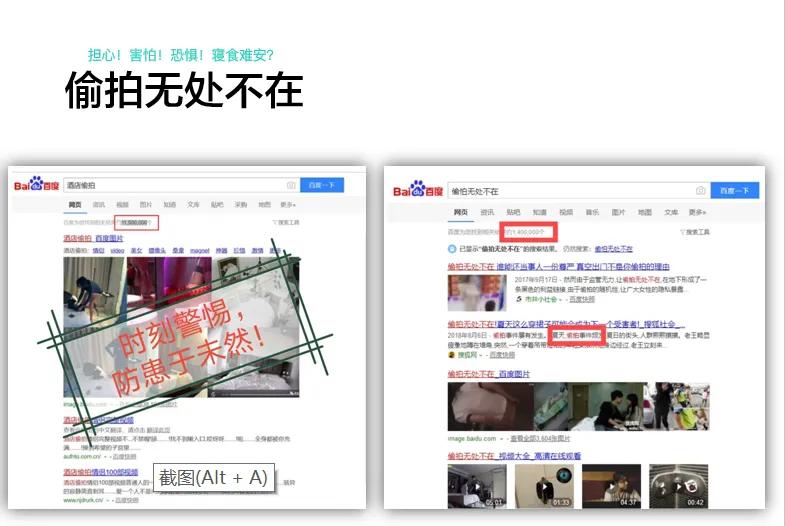Click 搜狐网 source link
785x526 pixels.
467,355
